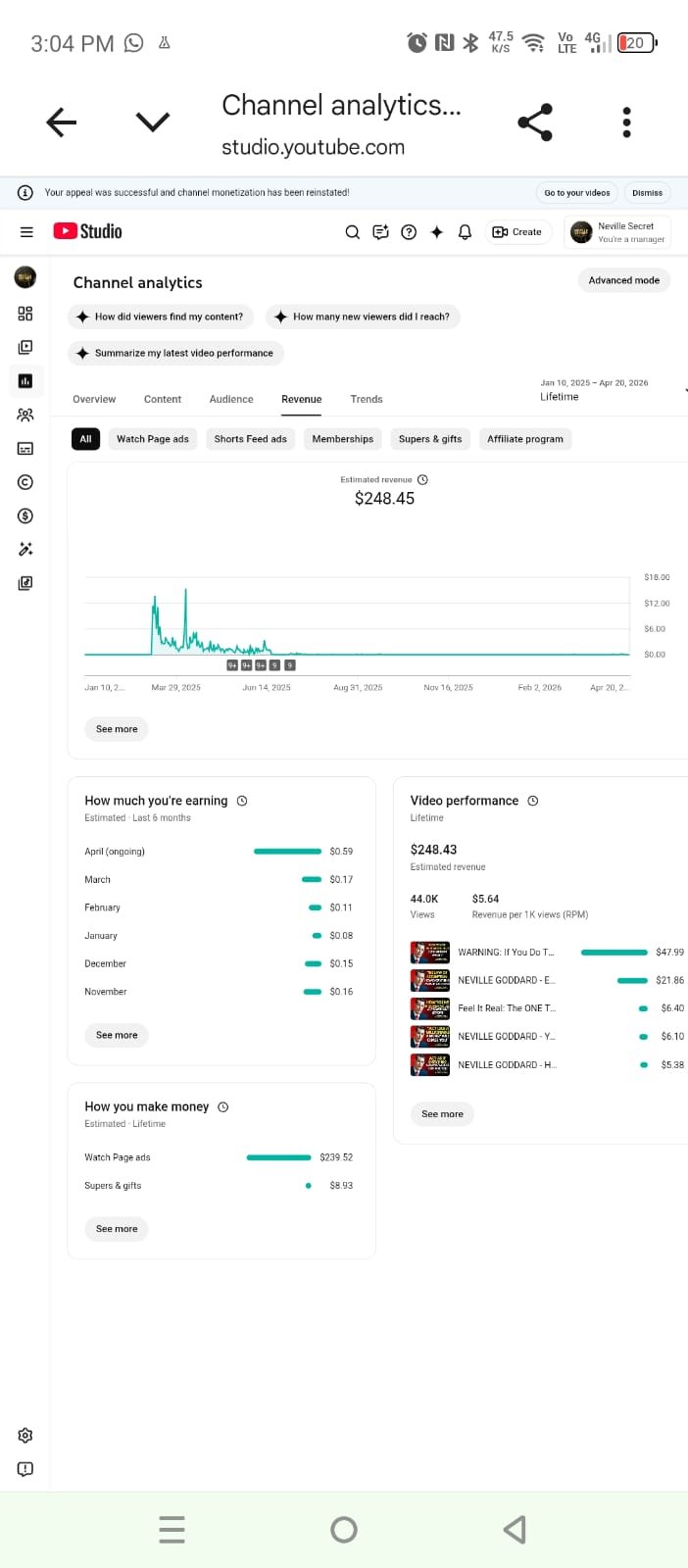The width and height of the screenshot is (688, 1568).
Task: Tap the browser share icon
Action: pyautogui.click(x=535, y=122)
